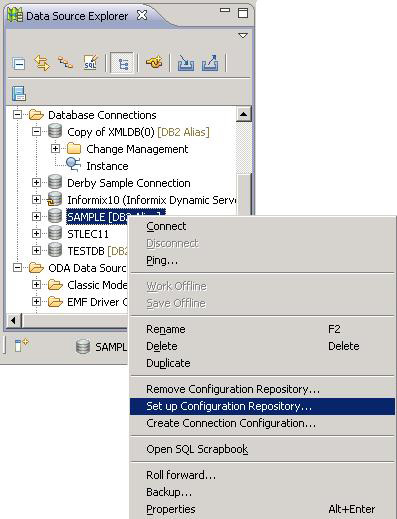Click the horizontal scrollbar left arrow
This screenshot has width=397, height=519.
(13, 321)
